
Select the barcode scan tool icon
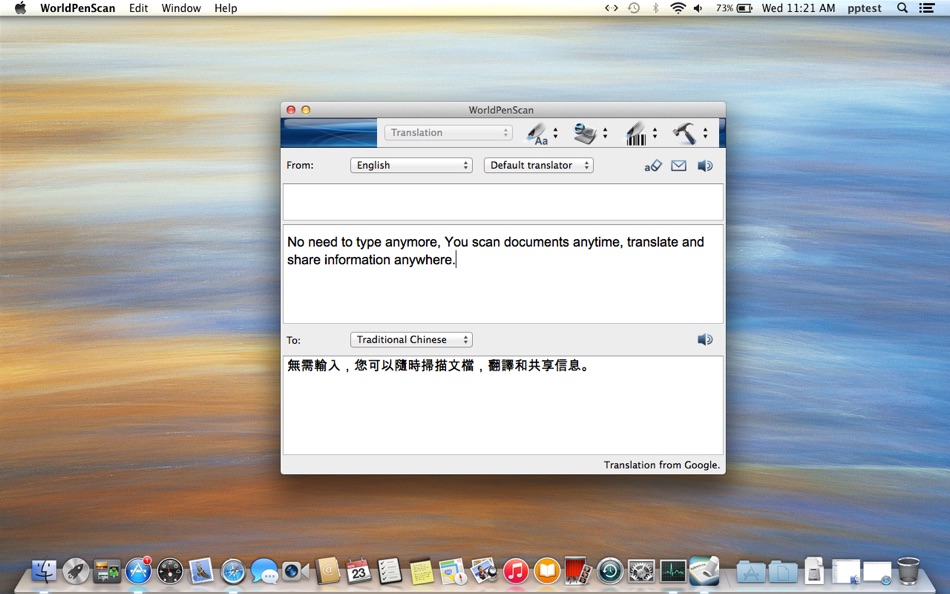636,133
